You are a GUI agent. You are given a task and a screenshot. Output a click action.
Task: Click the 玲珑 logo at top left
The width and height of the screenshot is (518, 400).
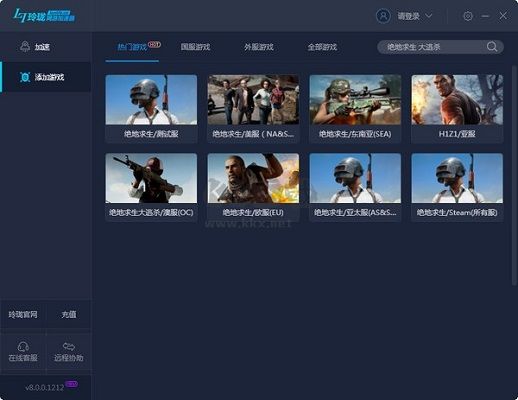(x=44, y=16)
